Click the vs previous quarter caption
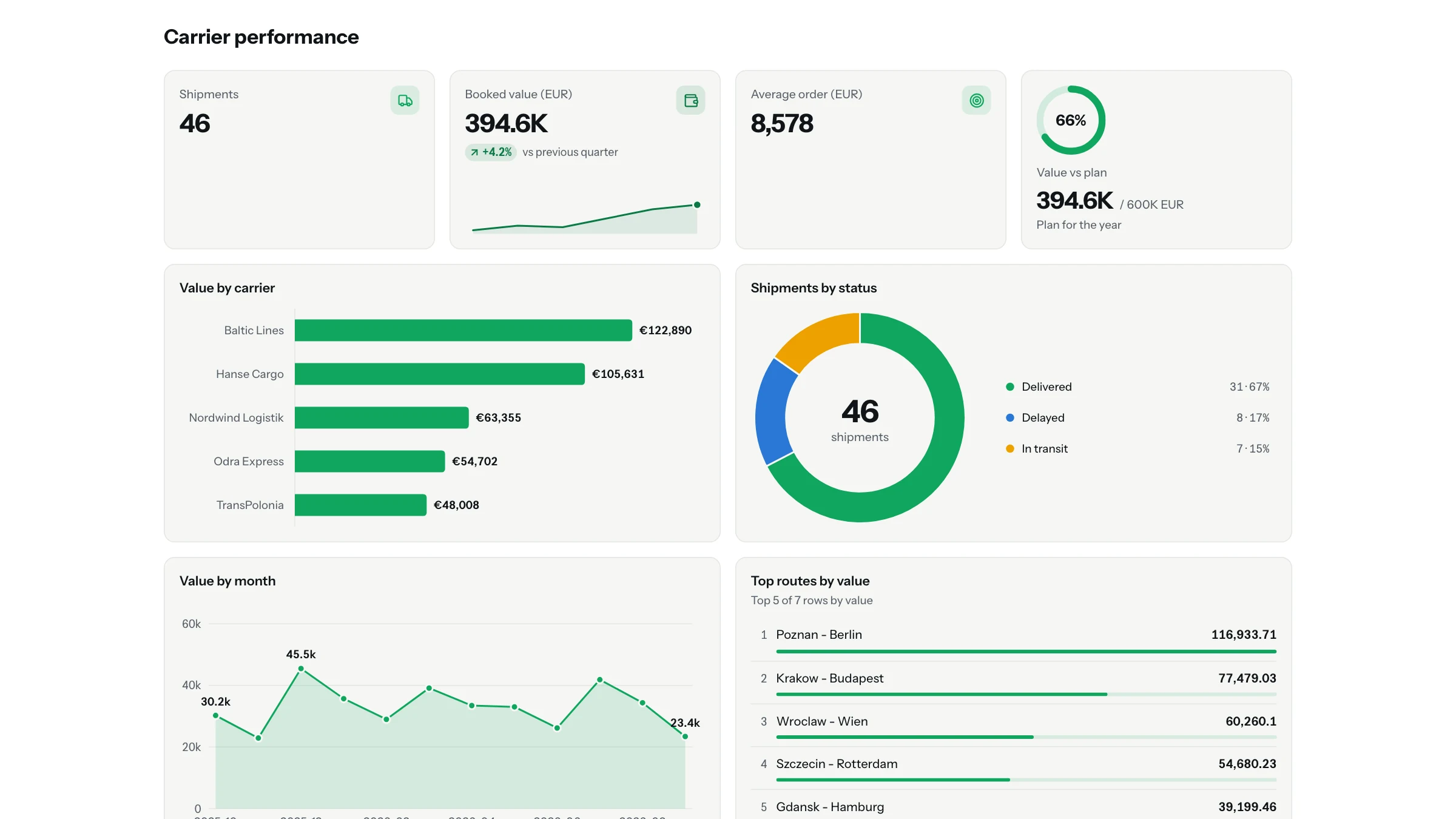This screenshot has height=819, width=1456. [x=570, y=152]
